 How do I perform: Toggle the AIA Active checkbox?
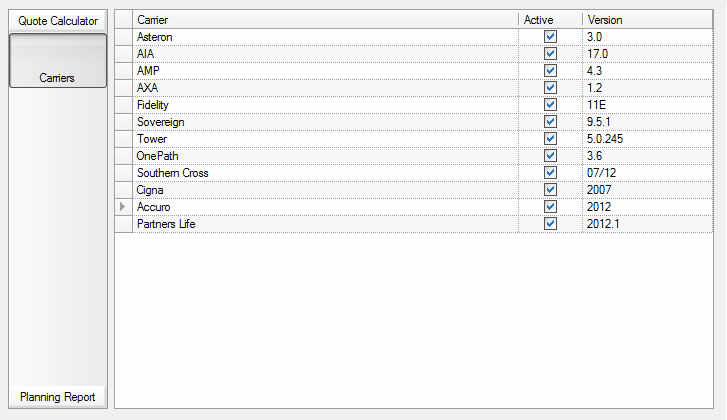point(550,54)
